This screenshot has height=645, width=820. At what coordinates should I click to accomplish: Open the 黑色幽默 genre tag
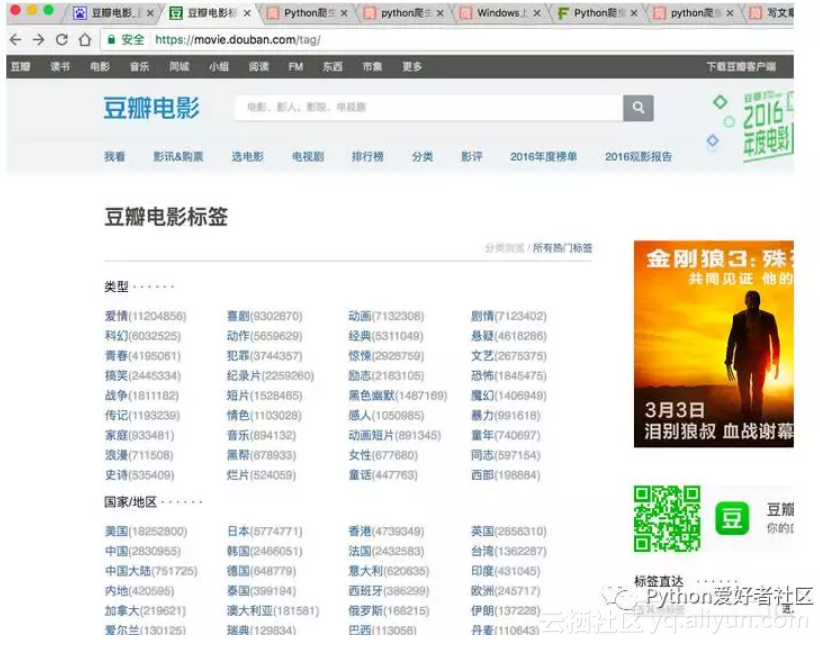(372, 395)
